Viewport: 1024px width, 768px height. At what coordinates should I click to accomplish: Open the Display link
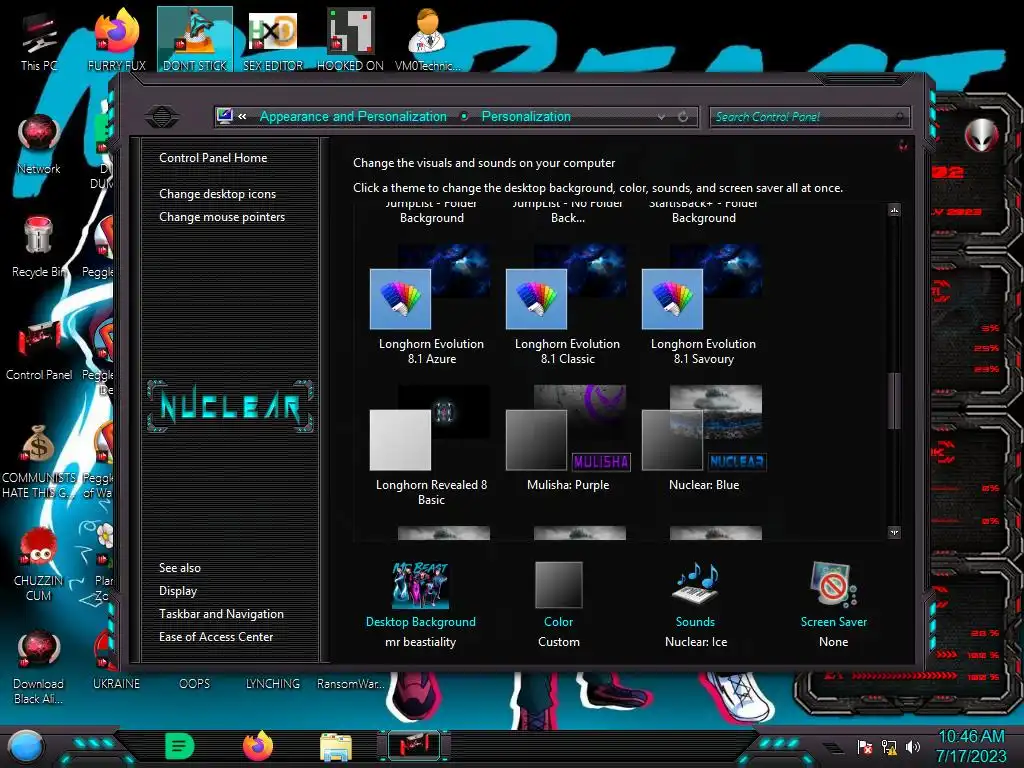(x=178, y=591)
